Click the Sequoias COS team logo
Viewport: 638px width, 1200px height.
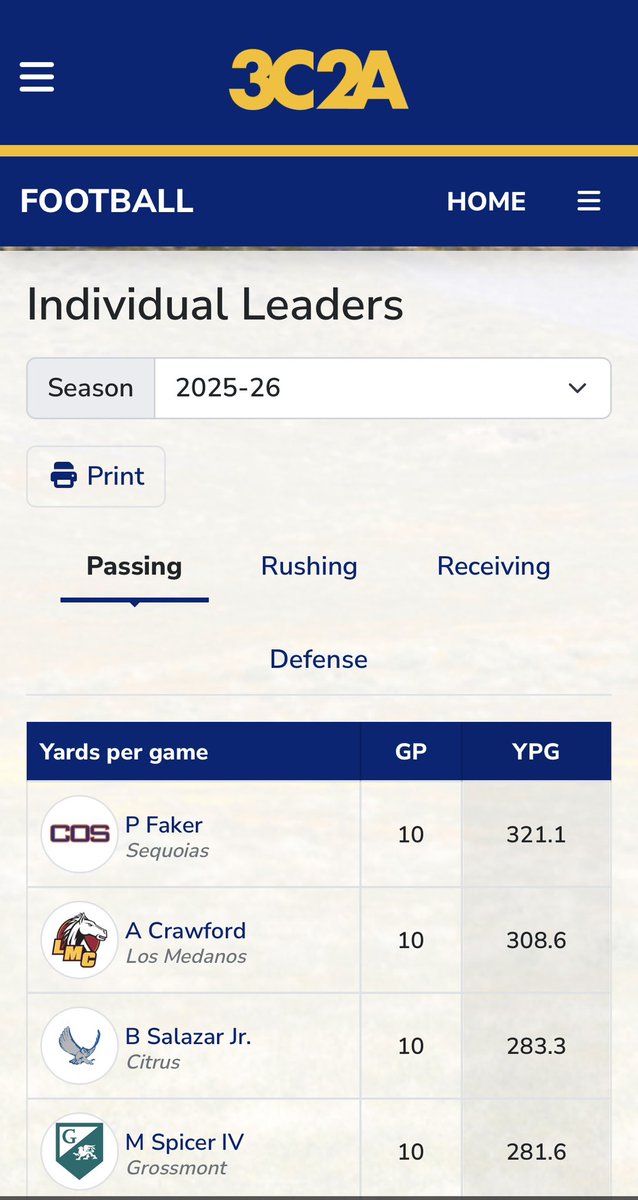[x=80, y=834]
